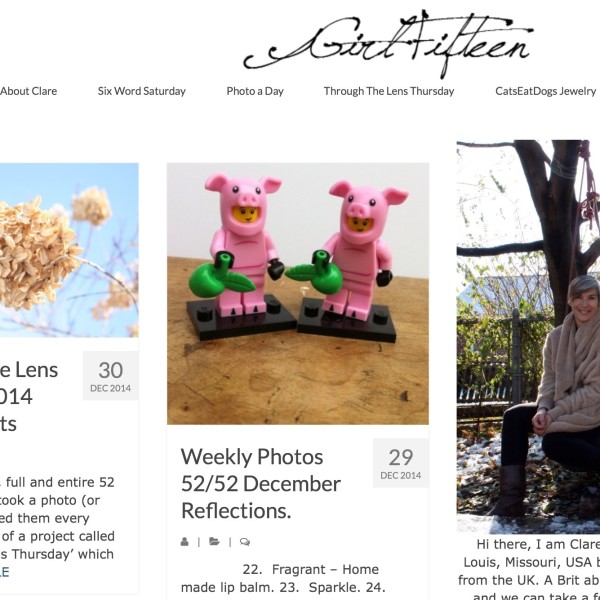Click the 29 Dec 2014 date badge
The width and height of the screenshot is (600, 600).
[x=401, y=463]
